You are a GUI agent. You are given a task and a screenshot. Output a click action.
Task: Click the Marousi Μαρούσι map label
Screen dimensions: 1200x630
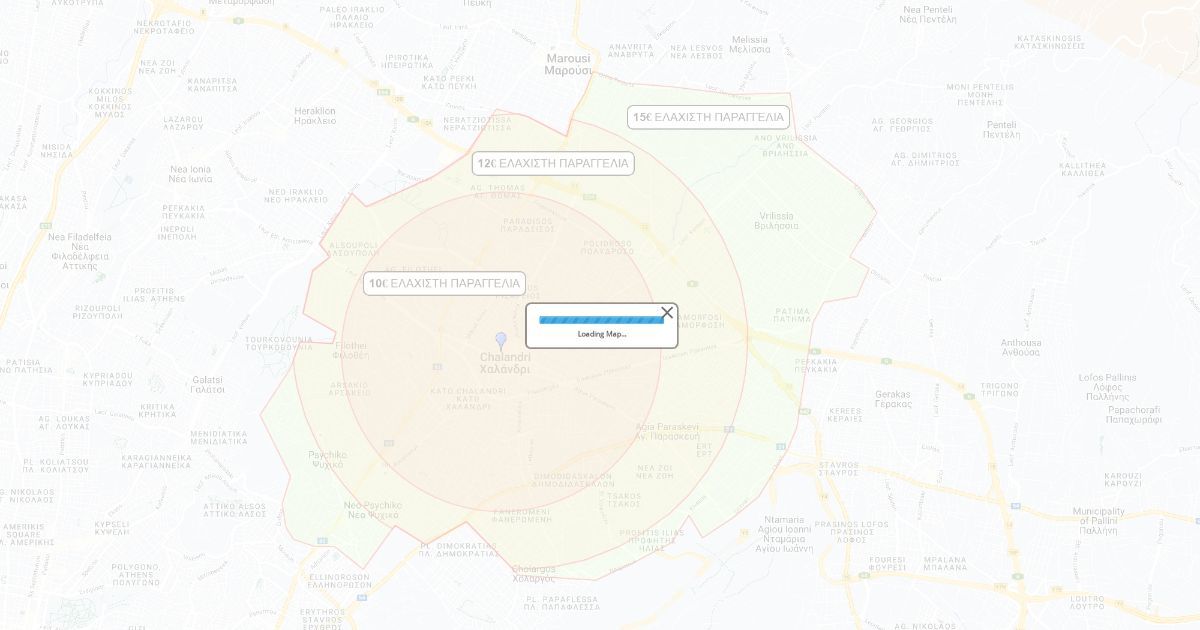(x=568, y=65)
